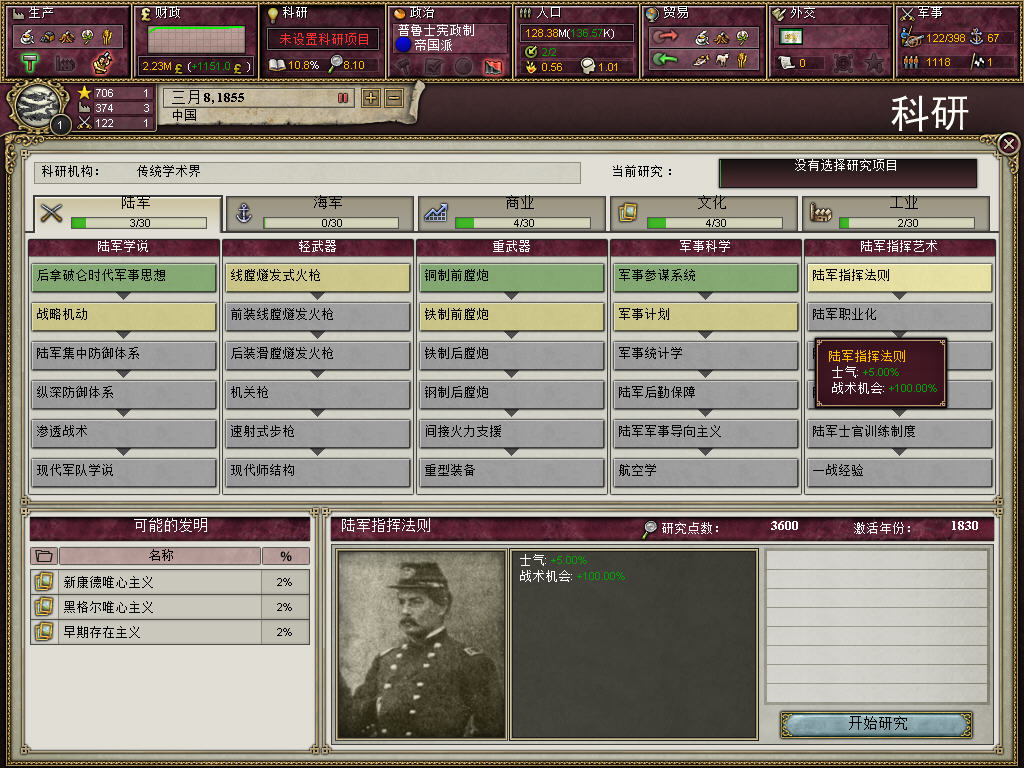Click the commerce chart icon on 商业 tab
The height and width of the screenshot is (768, 1024).
click(x=436, y=213)
